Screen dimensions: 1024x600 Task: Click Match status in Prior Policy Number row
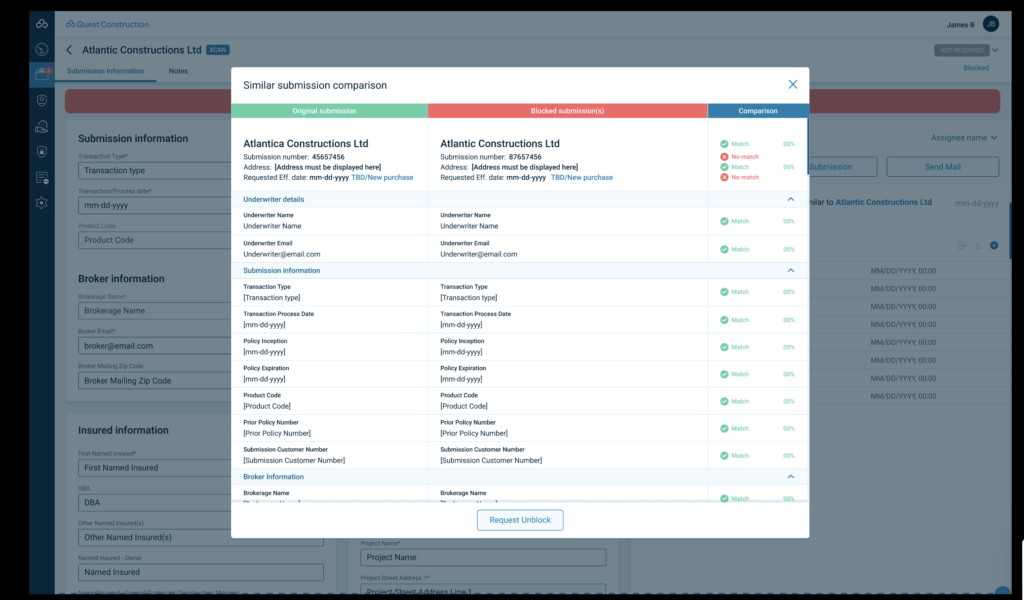tap(735, 429)
